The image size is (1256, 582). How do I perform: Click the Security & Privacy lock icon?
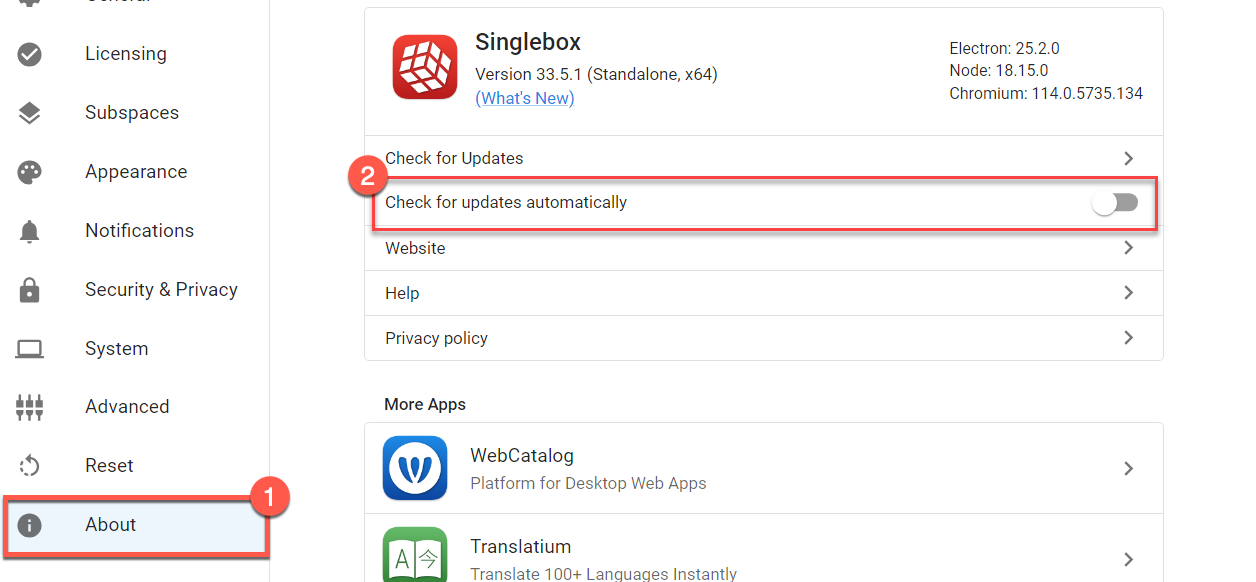(x=30, y=290)
